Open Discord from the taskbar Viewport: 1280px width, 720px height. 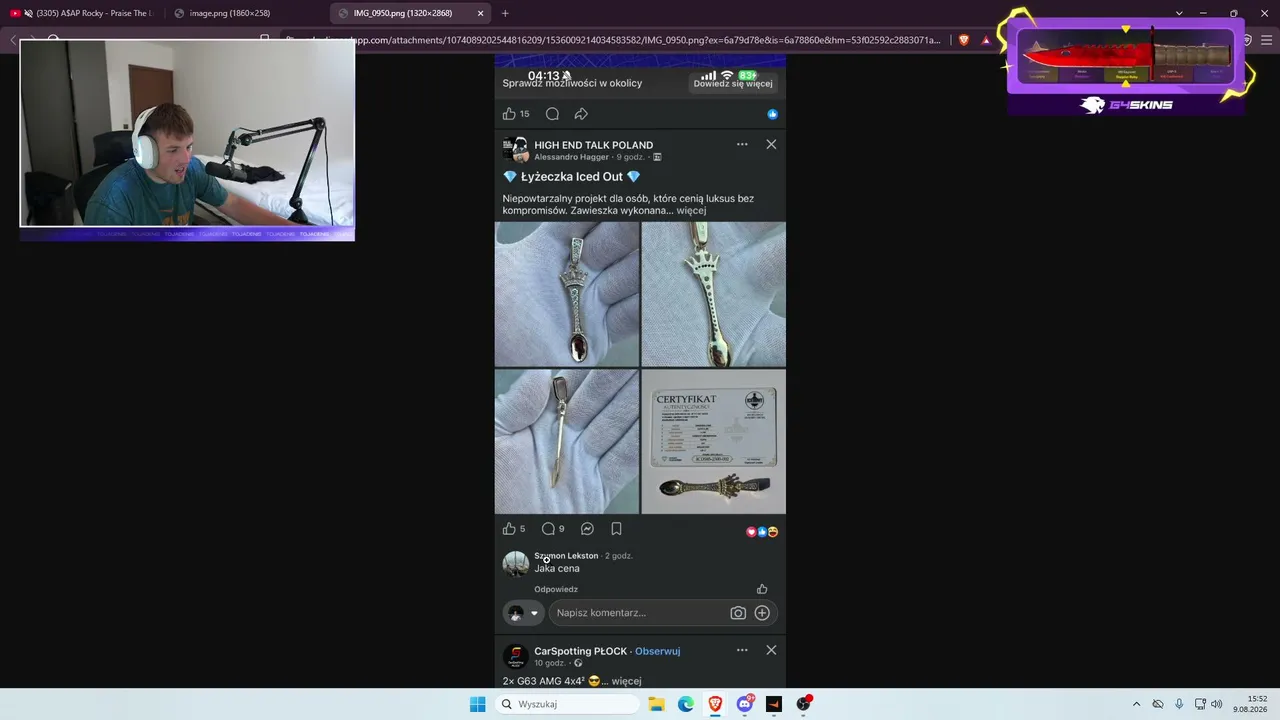click(x=745, y=704)
